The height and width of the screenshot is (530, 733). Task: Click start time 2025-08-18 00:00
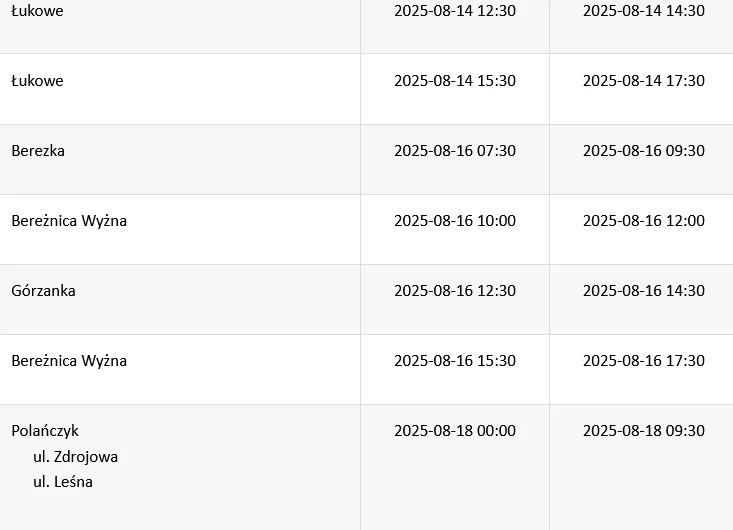tap(455, 430)
